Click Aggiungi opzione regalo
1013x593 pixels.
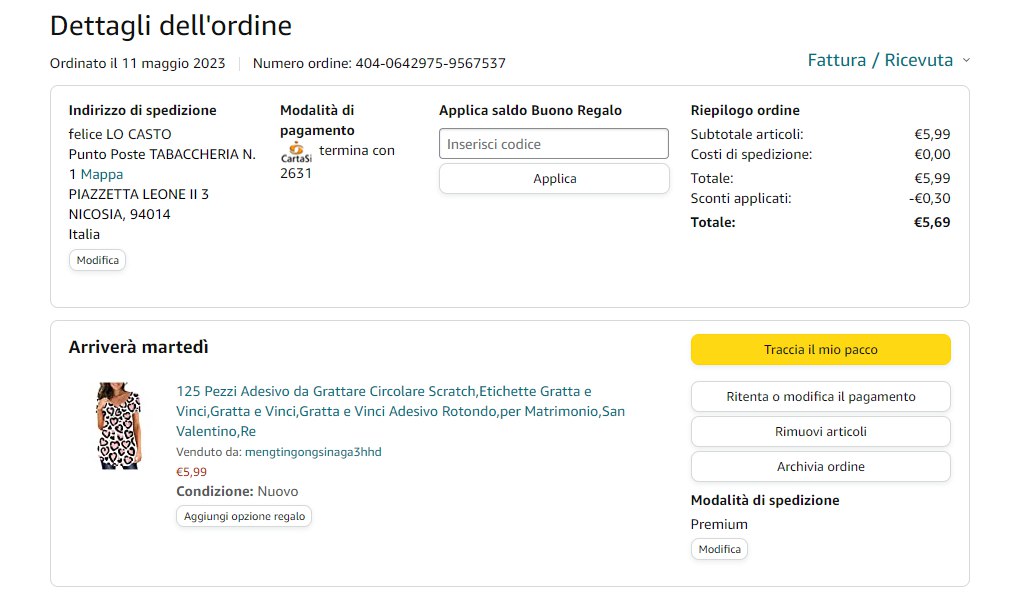(x=244, y=516)
